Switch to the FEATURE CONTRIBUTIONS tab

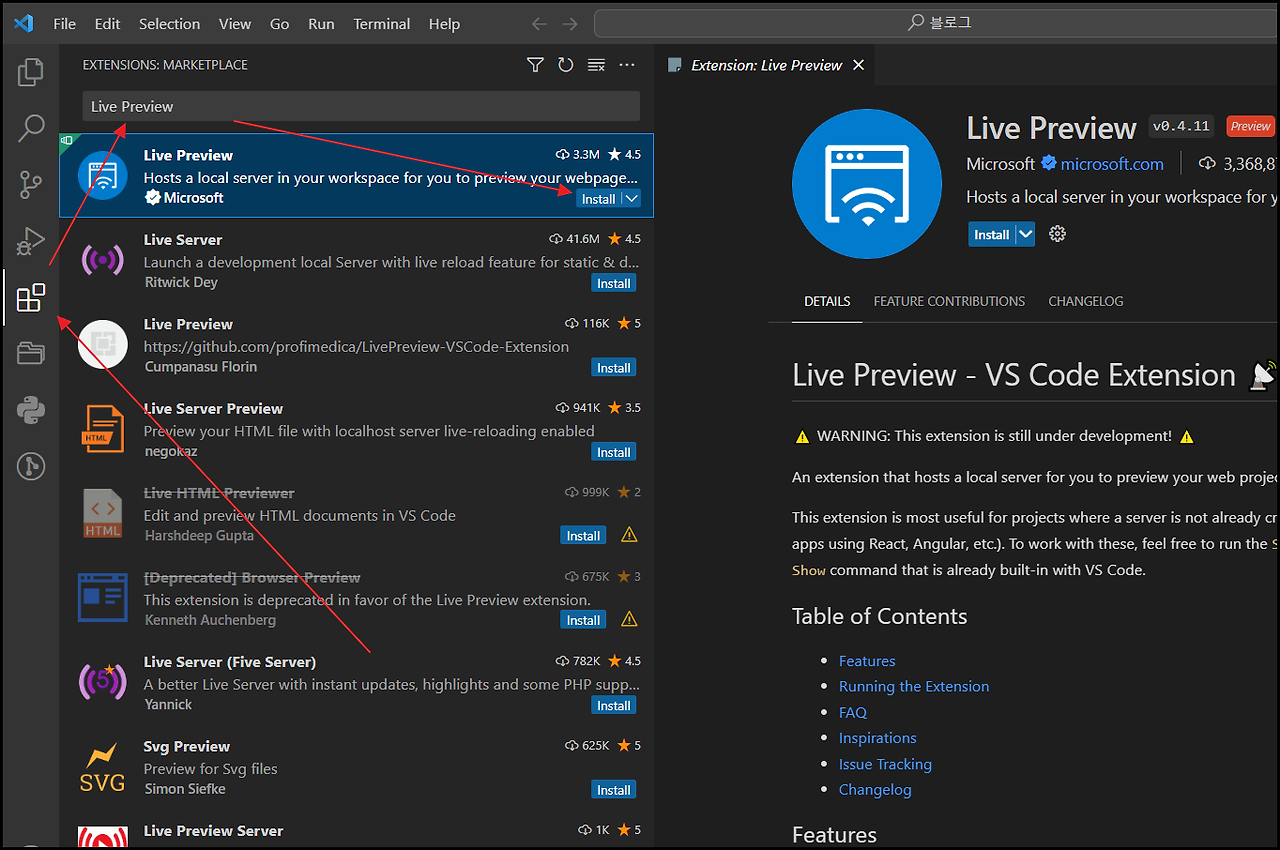click(948, 300)
